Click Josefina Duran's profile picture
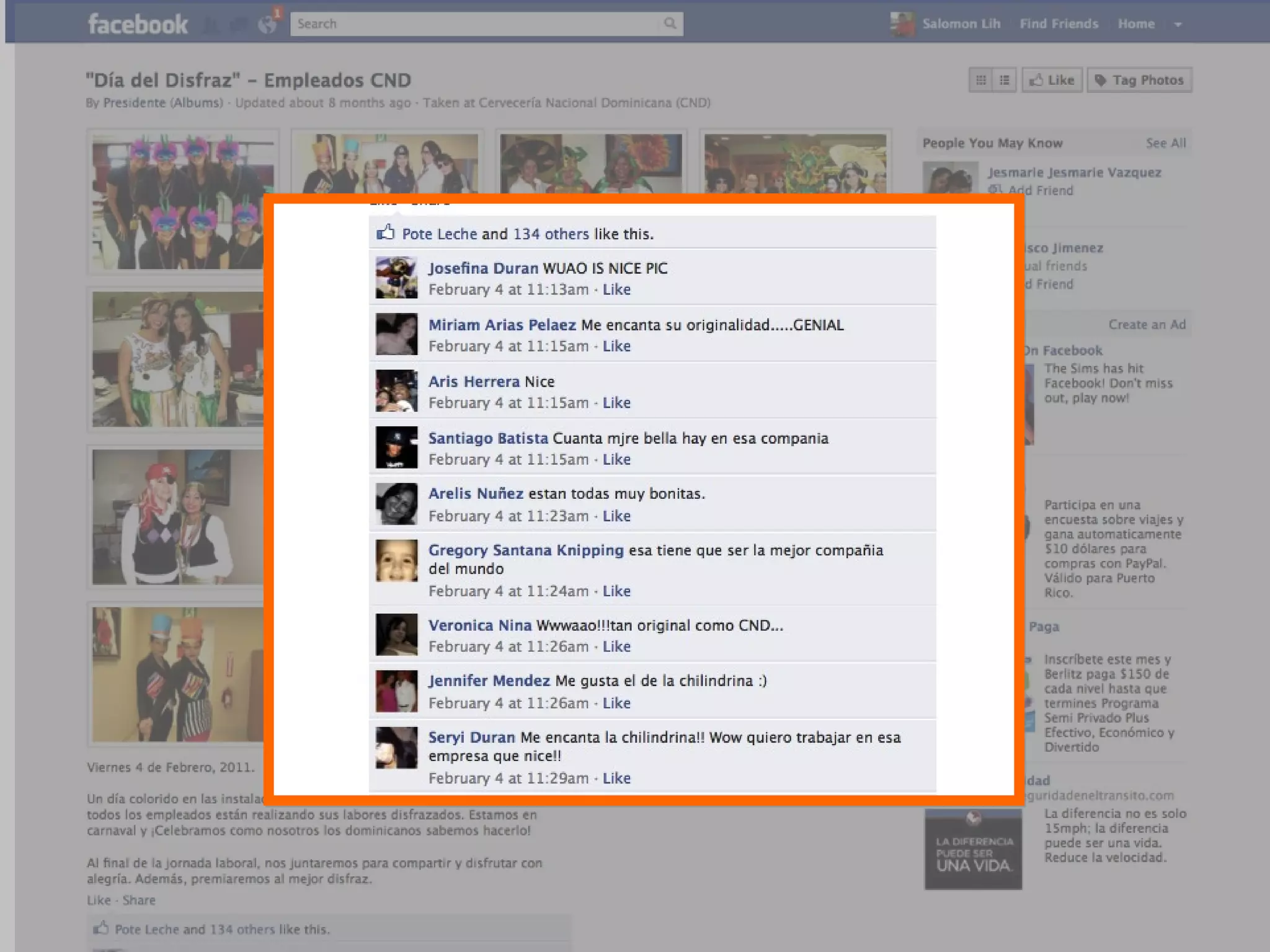The width and height of the screenshot is (1270, 952). click(396, 278)
